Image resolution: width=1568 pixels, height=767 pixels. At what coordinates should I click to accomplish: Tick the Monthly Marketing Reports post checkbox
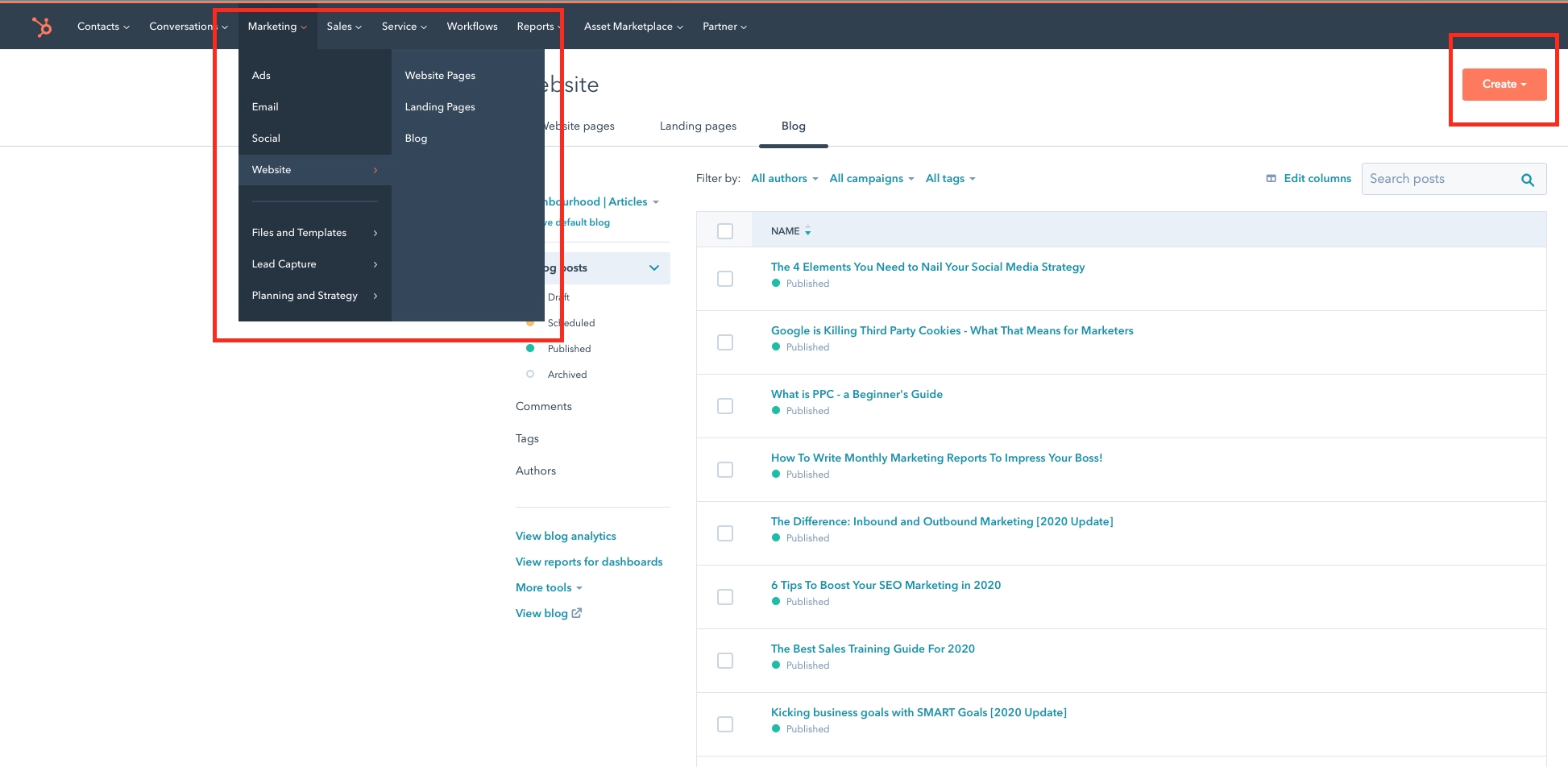click(725, 470)
